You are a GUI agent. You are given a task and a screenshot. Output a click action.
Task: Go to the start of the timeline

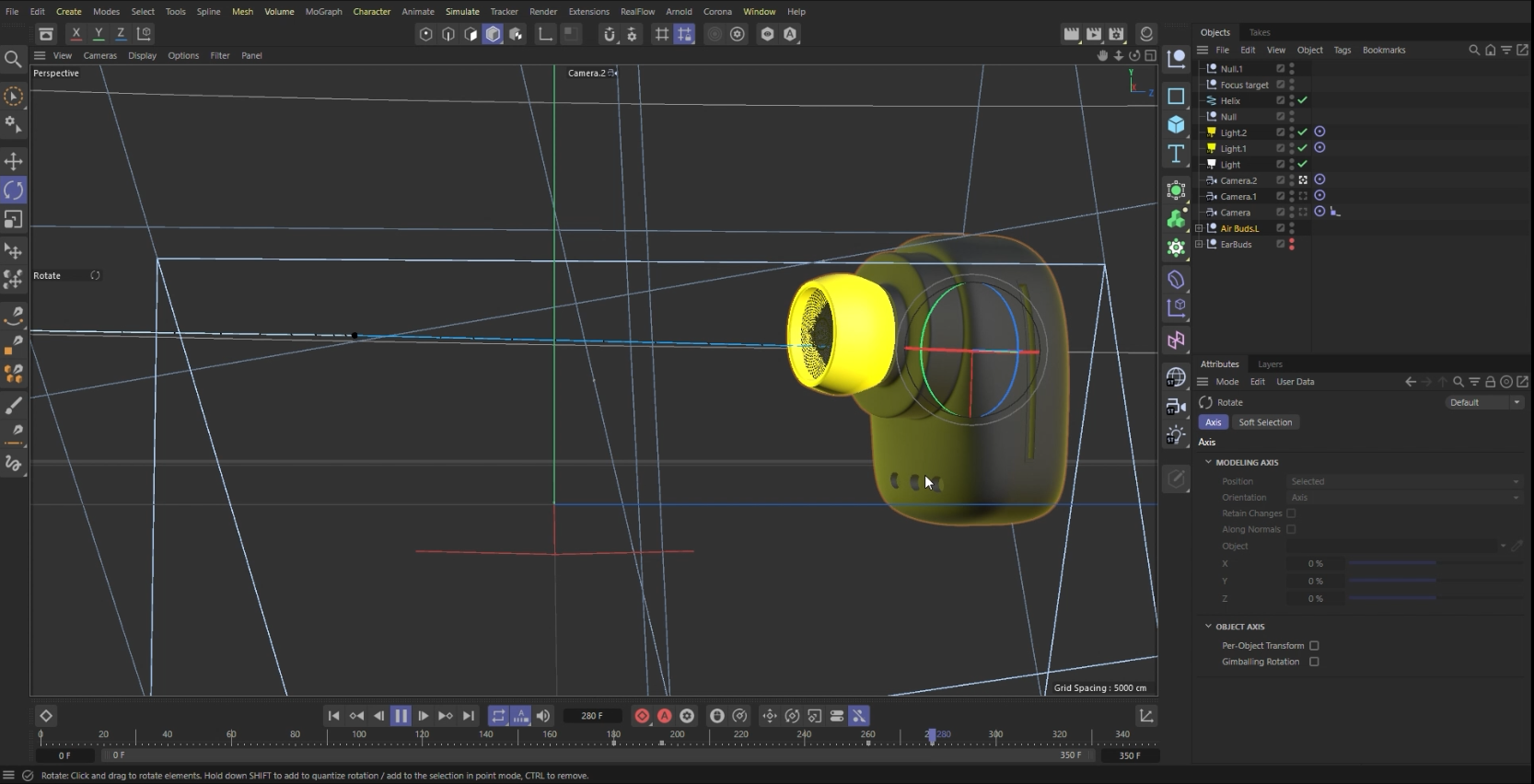[x=333, y=715]
